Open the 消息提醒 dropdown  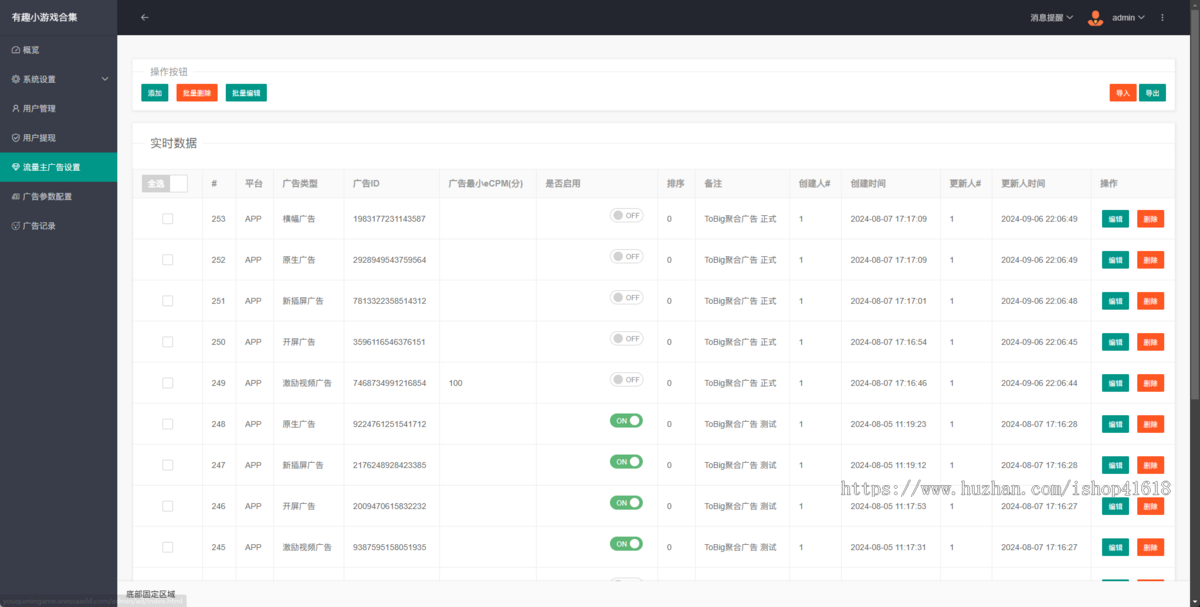[1051, 17]
